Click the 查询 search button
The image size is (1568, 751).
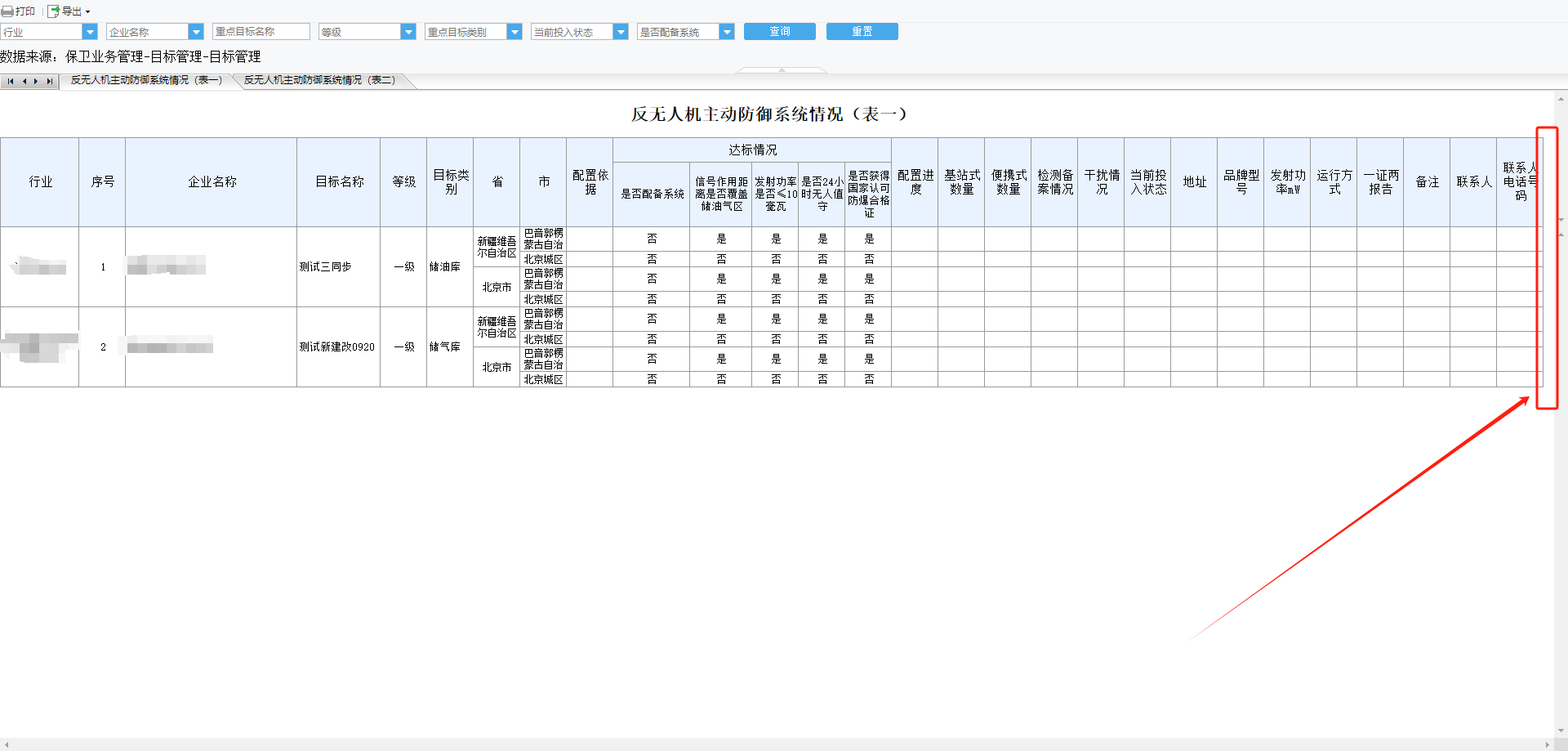[x=780, y=31]
